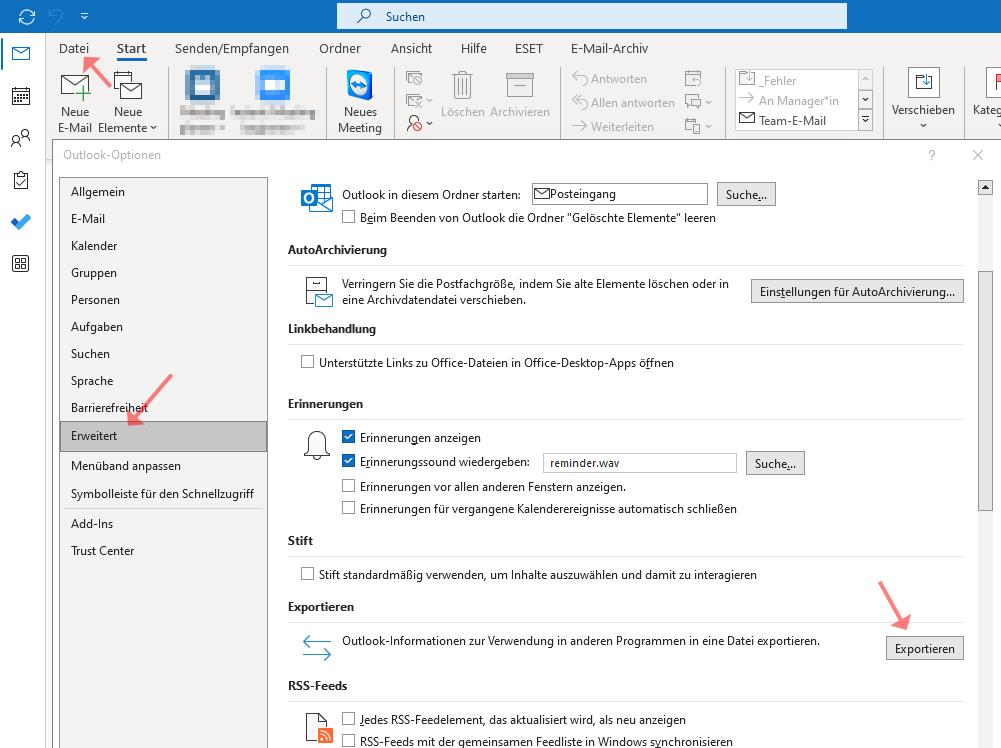Select Add-Ins in options list
This screenshot has width=1001, height=748.
click(163, 523)
